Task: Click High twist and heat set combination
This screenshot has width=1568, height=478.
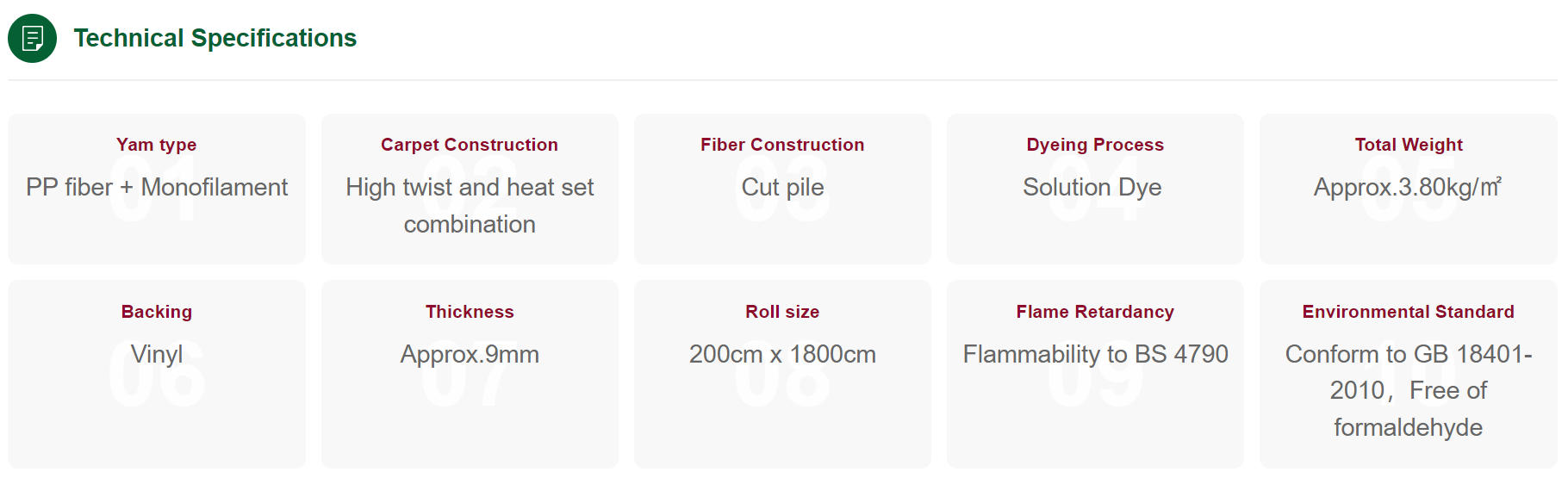Action: [470, 206]
